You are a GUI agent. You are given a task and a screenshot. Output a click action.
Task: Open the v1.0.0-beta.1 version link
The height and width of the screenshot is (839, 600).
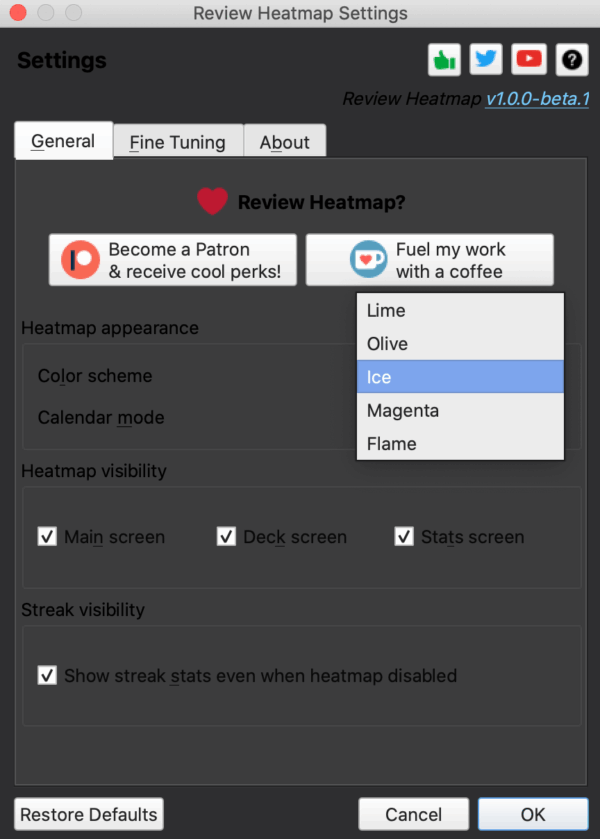(537, 100)
